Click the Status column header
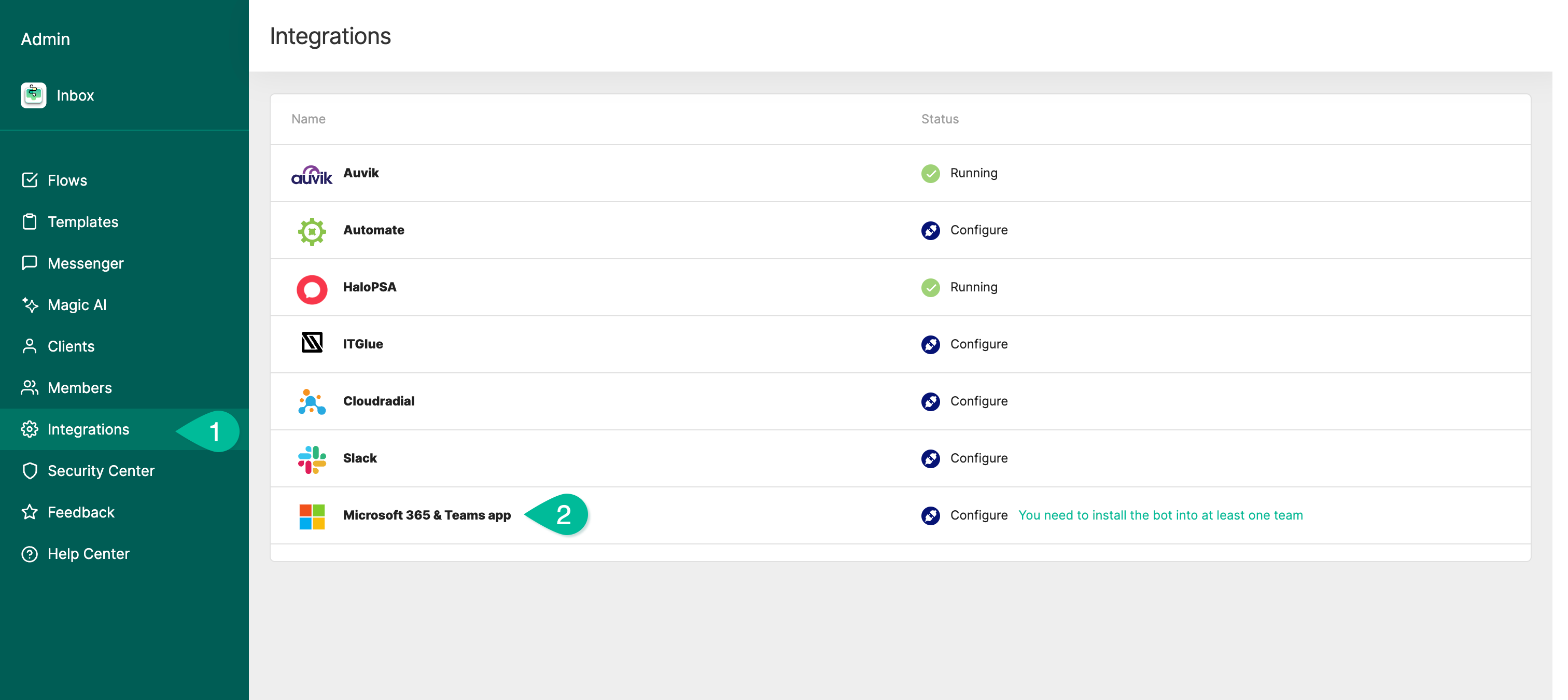This screenshot has height=700, width=1568. coord(939,119)
